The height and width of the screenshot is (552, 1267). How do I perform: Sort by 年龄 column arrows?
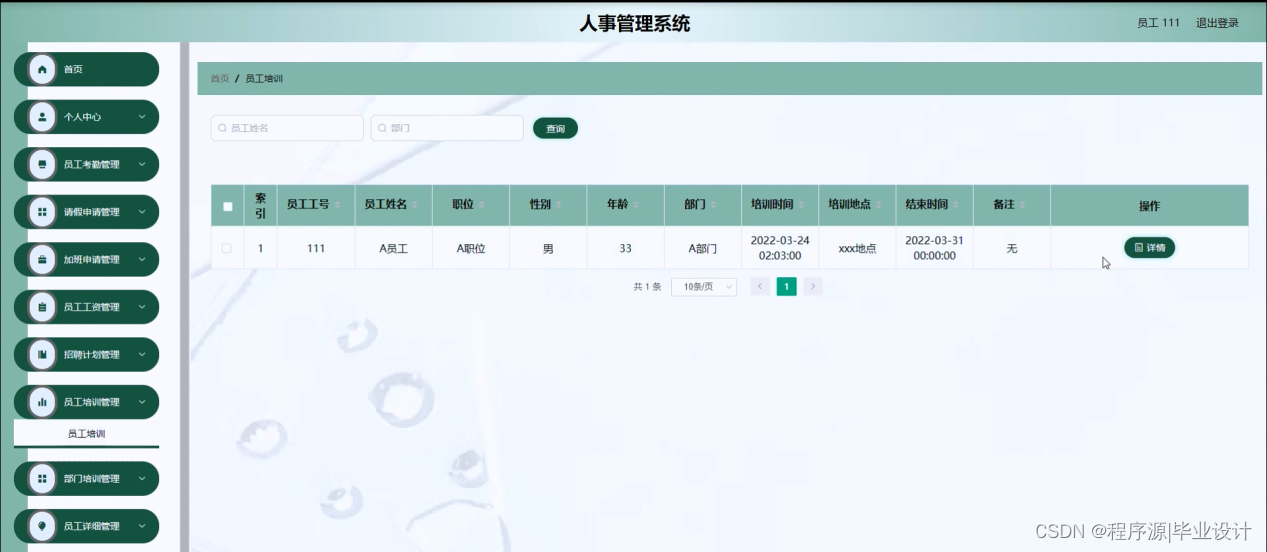pyautogui.click(x=638, y=205)
